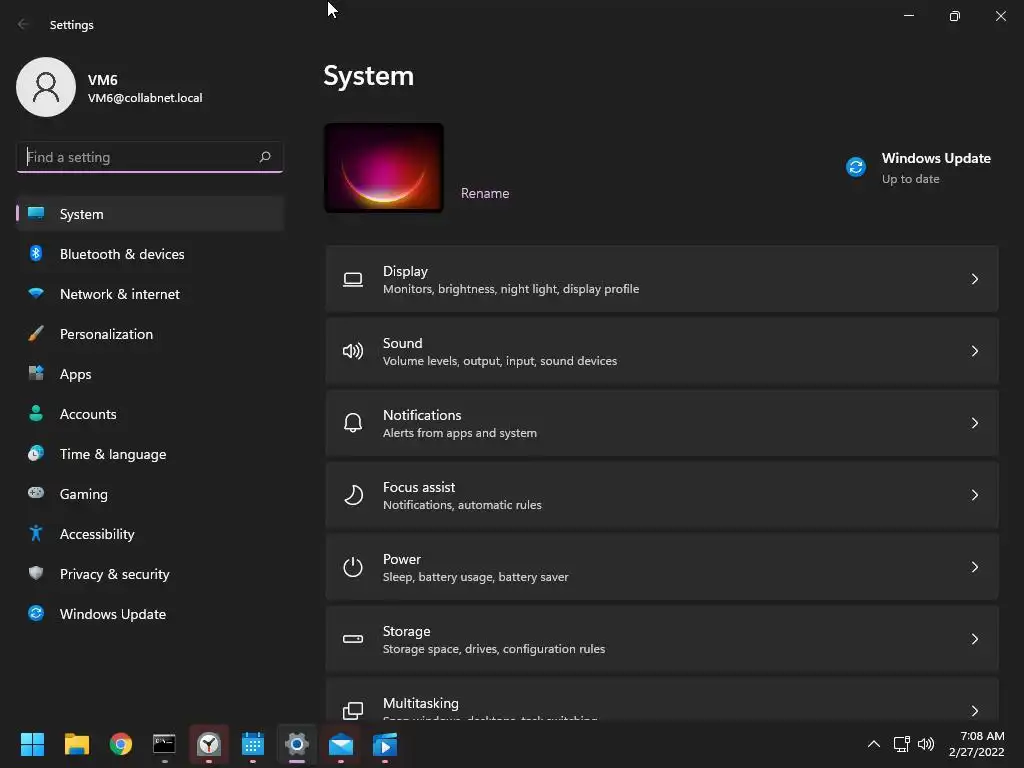
Task: Open File Explorer from taskbar
Action: 76,744
